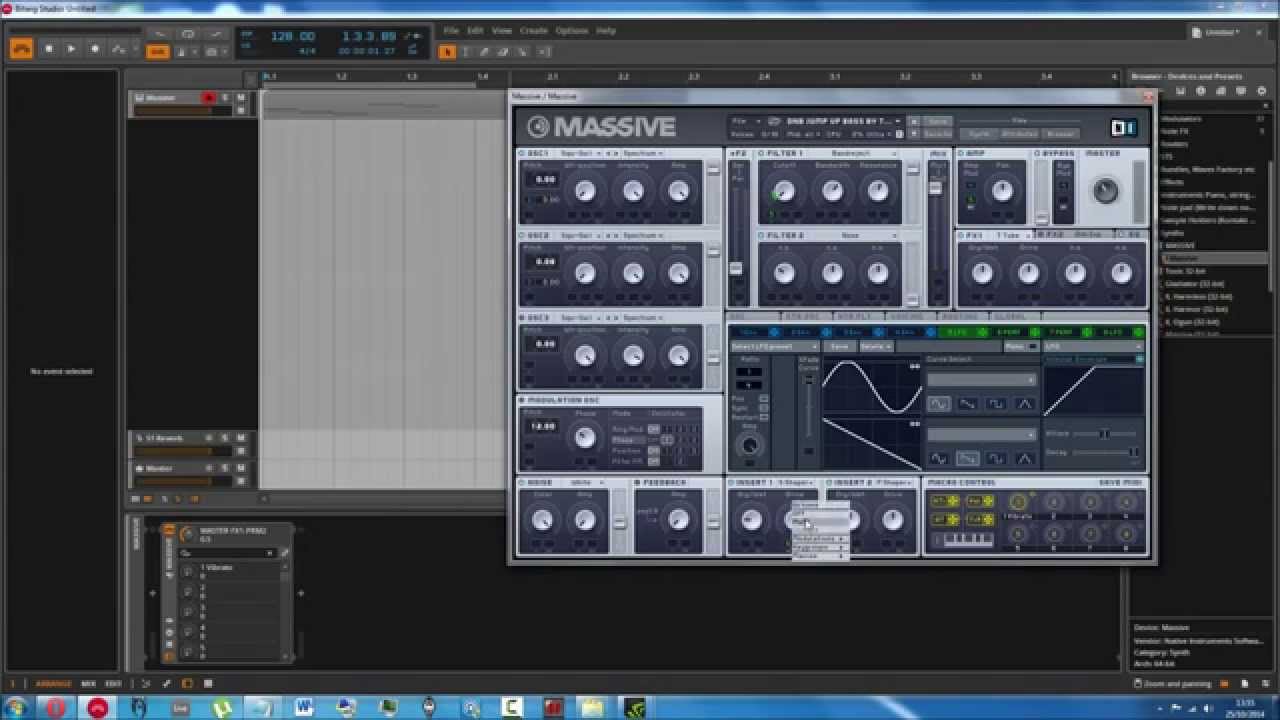Open the Options menu in Bitwig
The height and width of the screenshot is (720, 1280).
click(x=571, y=31)
